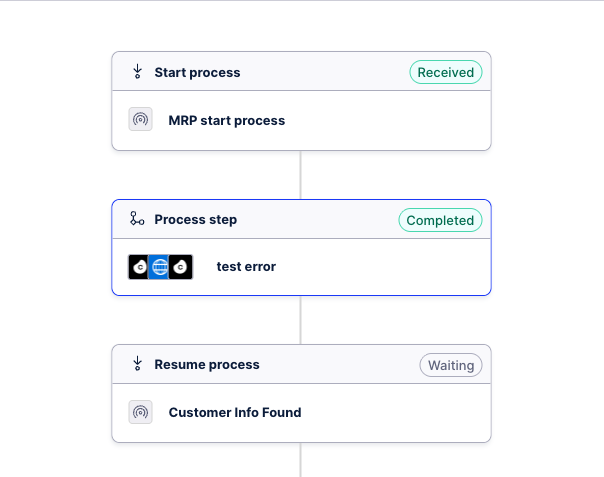
Task: Open the test error step
Action: 246,267
